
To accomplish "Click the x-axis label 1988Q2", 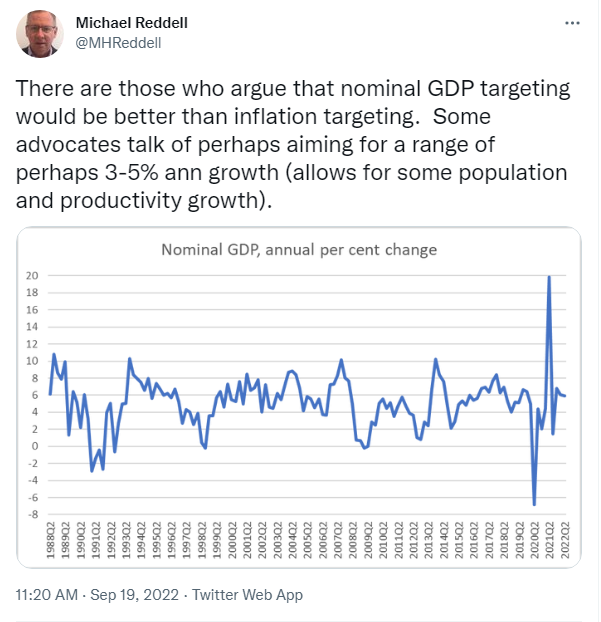I will 50,542.
